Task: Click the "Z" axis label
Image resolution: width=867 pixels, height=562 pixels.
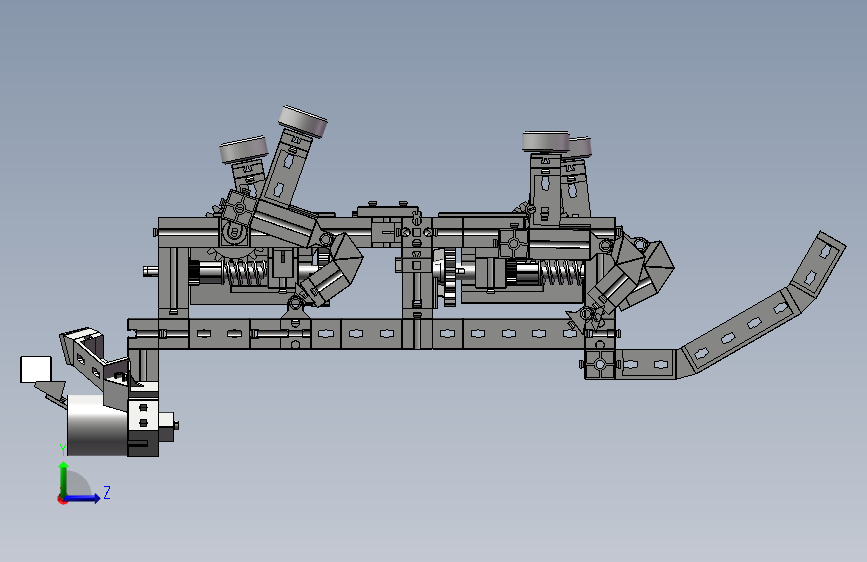Action: 107,492
